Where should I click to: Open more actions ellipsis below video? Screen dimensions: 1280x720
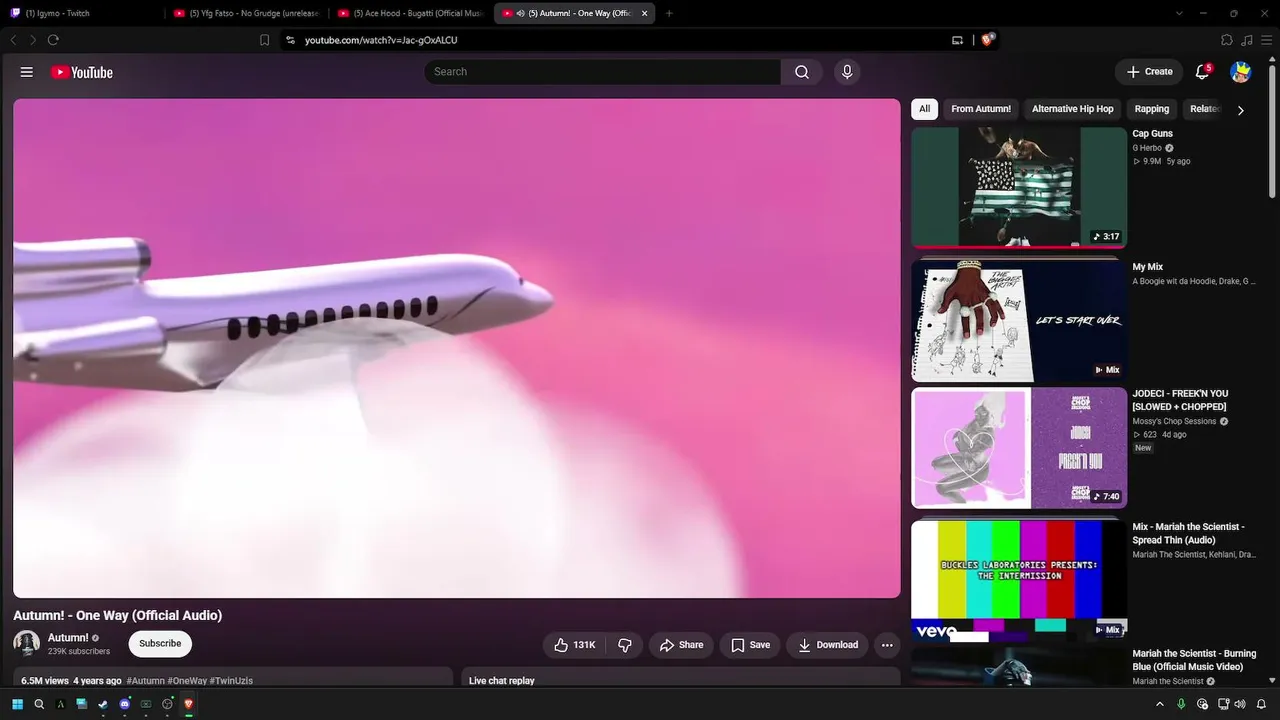tap(887, 645)
